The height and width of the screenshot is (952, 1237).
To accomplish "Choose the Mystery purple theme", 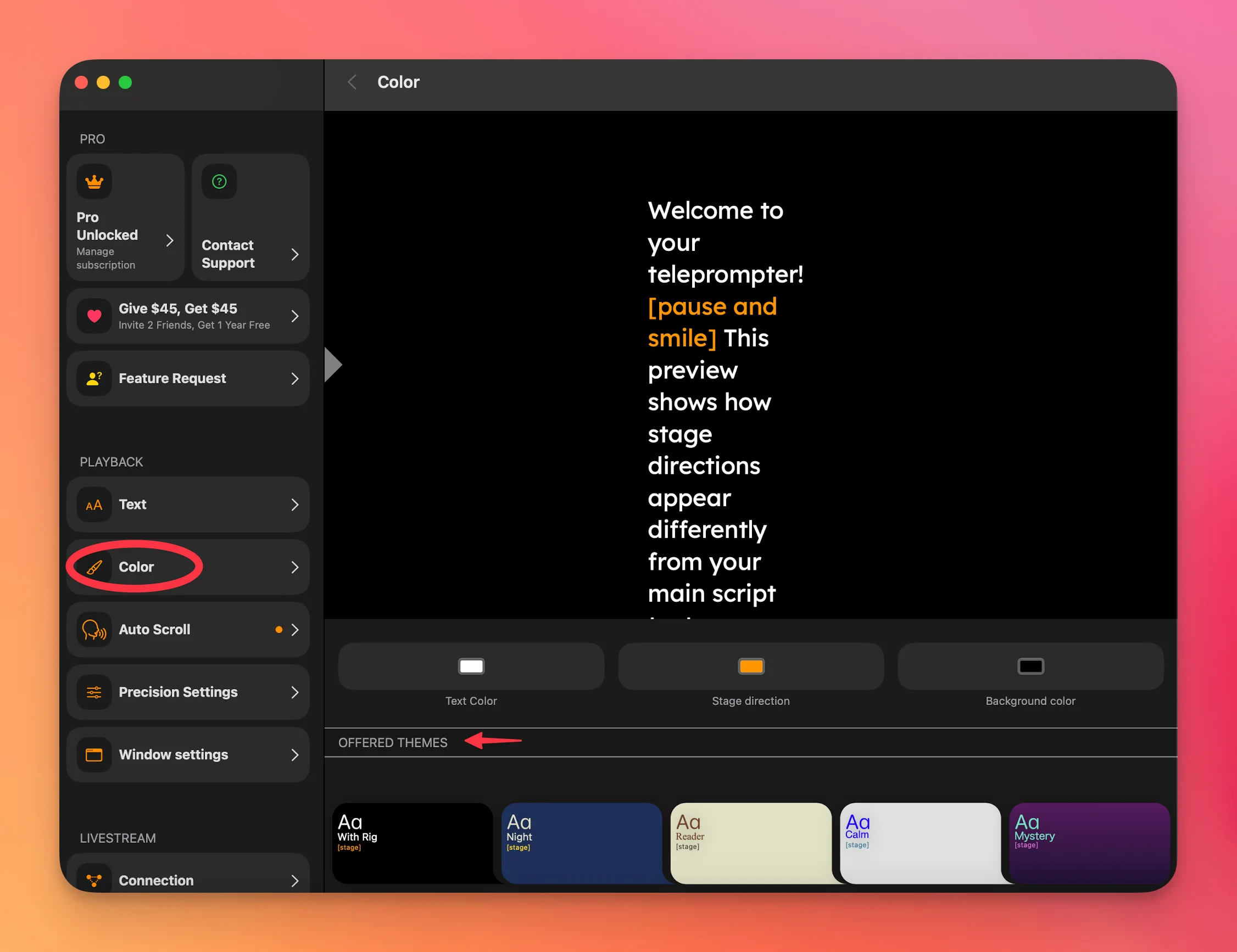I will click(x=1089, y=843).
